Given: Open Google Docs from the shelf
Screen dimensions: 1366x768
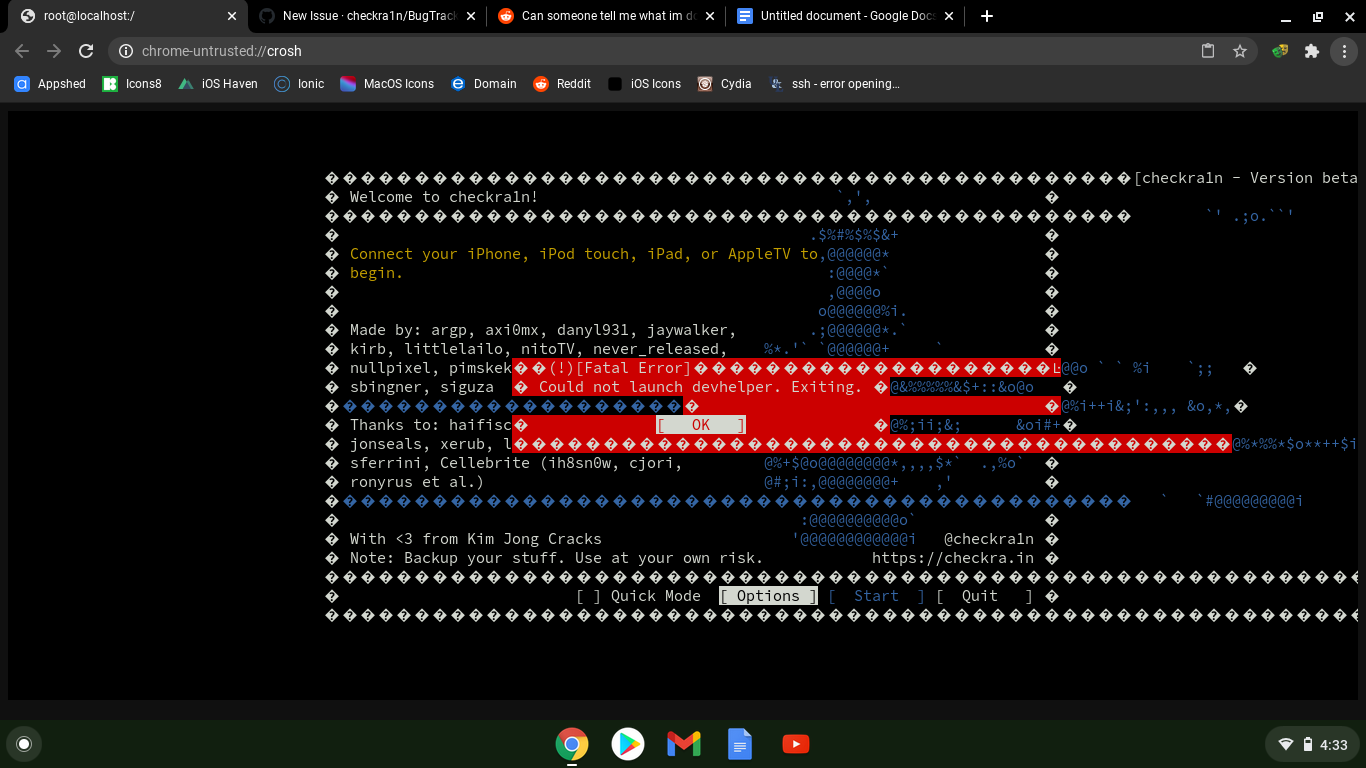Looking at the screenshot, I should 739,744.
